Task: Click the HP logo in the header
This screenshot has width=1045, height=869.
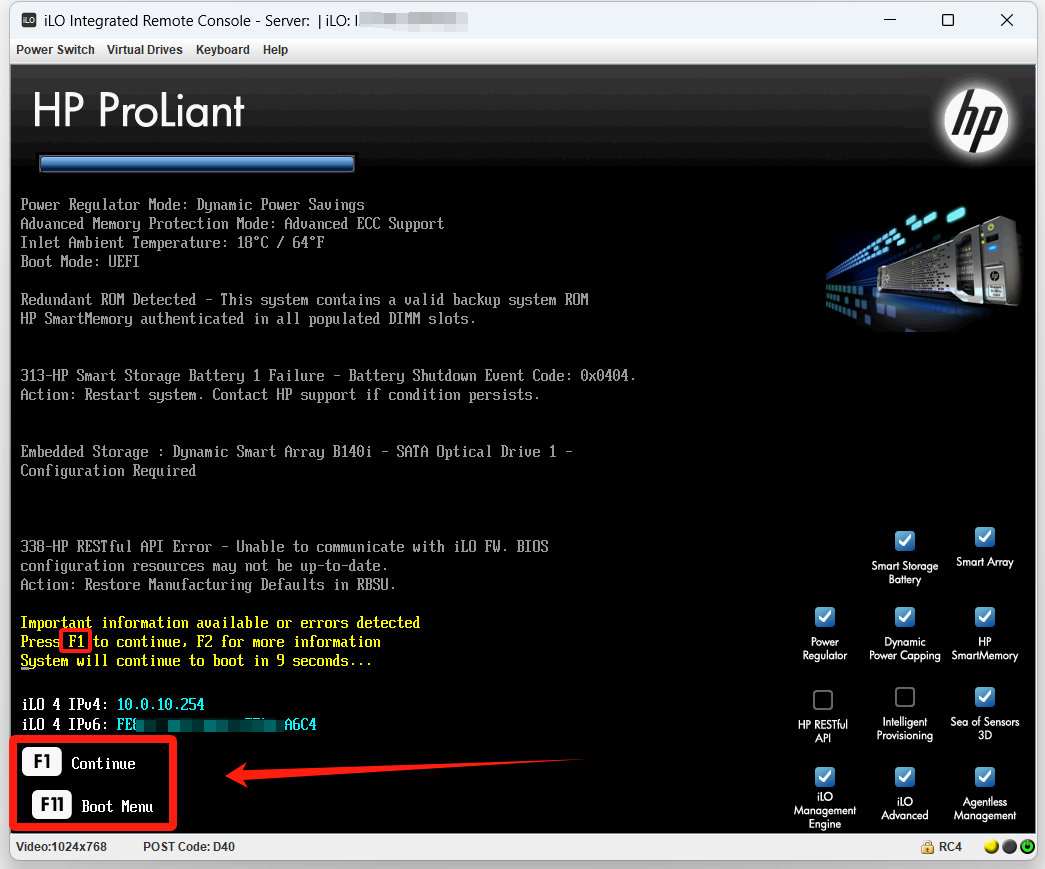Action: coord(976,120)
